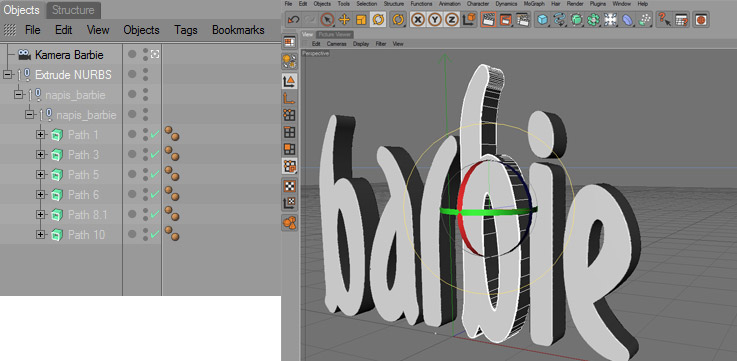Toggle the X axis lock
737x361 pixels.
click(418, 19)
